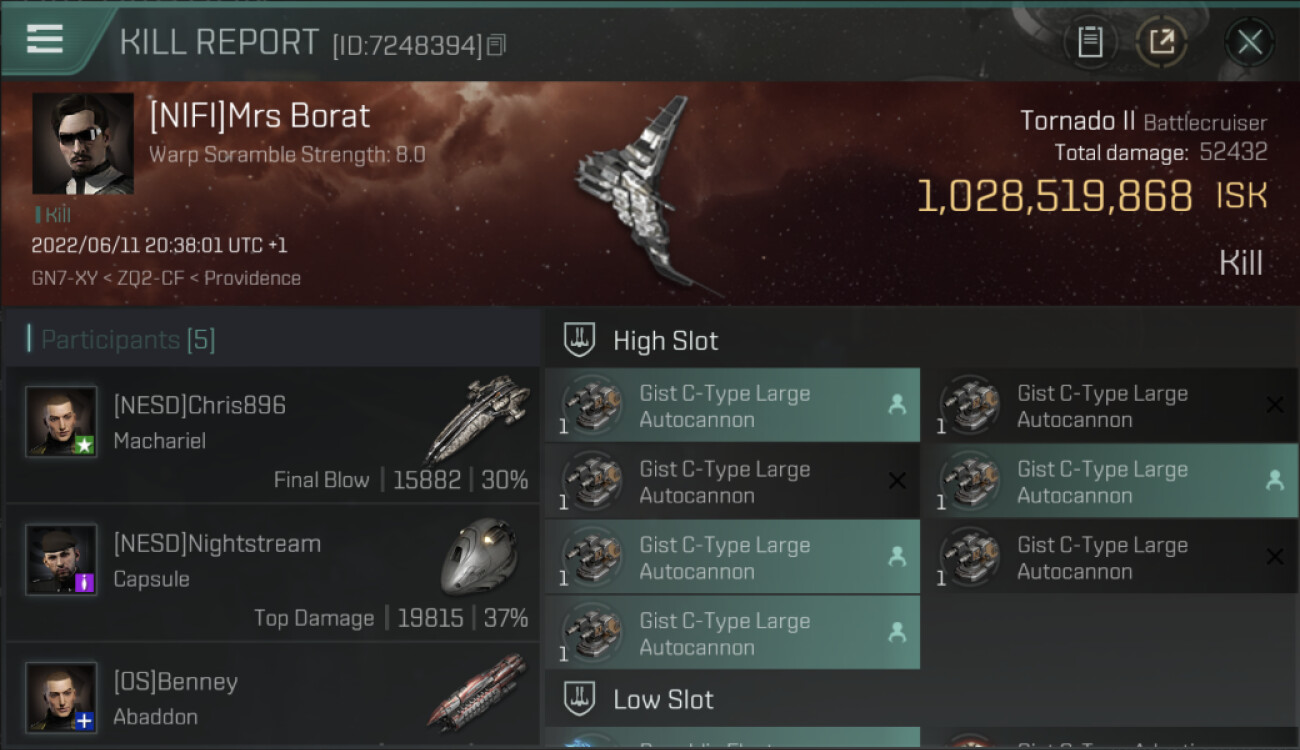Open Nightstream's Capsule ship icon
Screen dimensions: 1300x750
479,557
